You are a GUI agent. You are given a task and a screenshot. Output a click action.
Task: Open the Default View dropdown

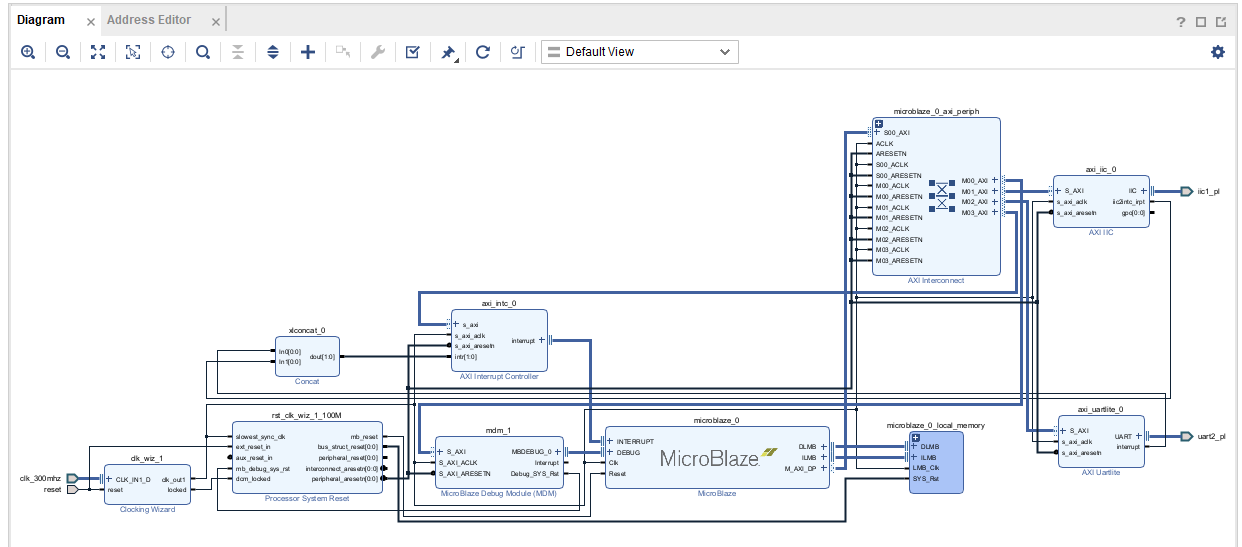pos(640,52)
